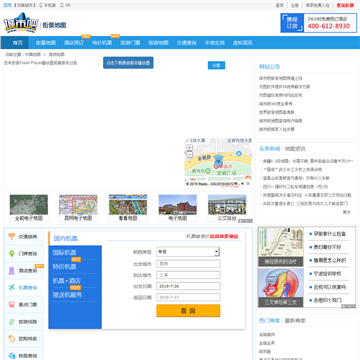The width and height of the screenshot is (360, 360).
Task: Switch to the 地图资讯 tab
Action: tap(295, 149)
